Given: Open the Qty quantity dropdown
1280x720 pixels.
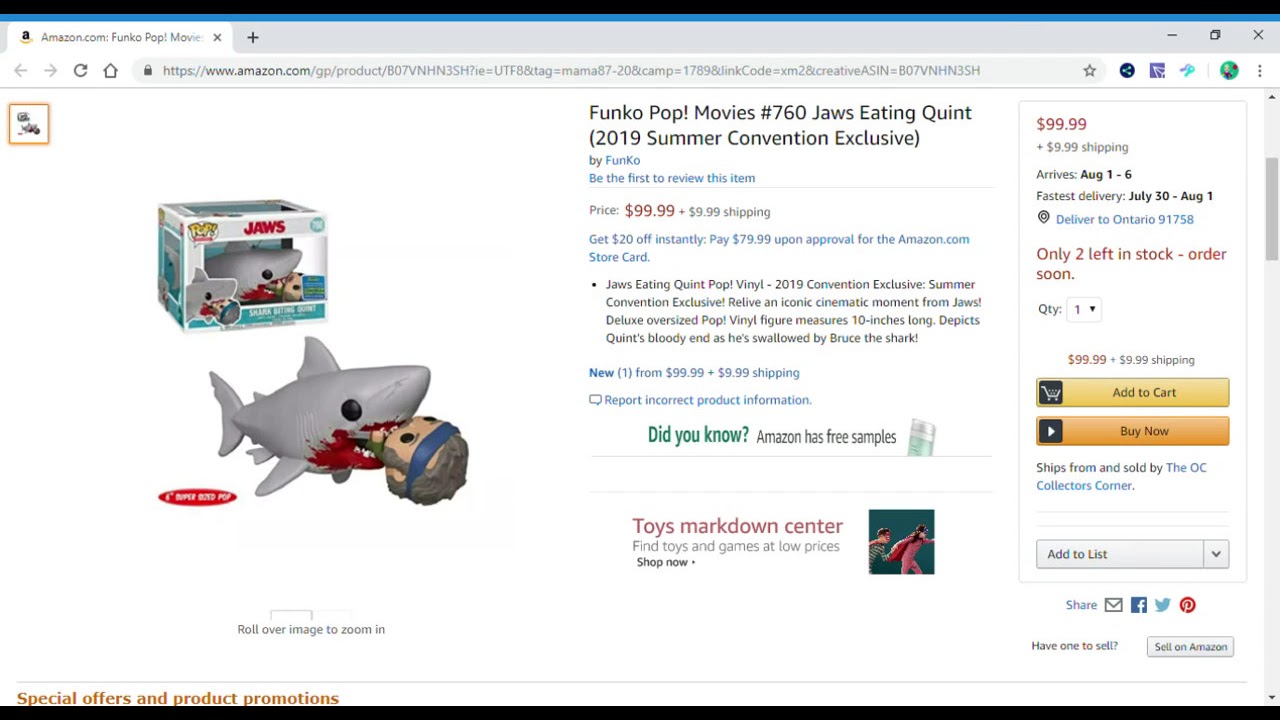Looking at the screenshot, I should (x=1084, y=309).
